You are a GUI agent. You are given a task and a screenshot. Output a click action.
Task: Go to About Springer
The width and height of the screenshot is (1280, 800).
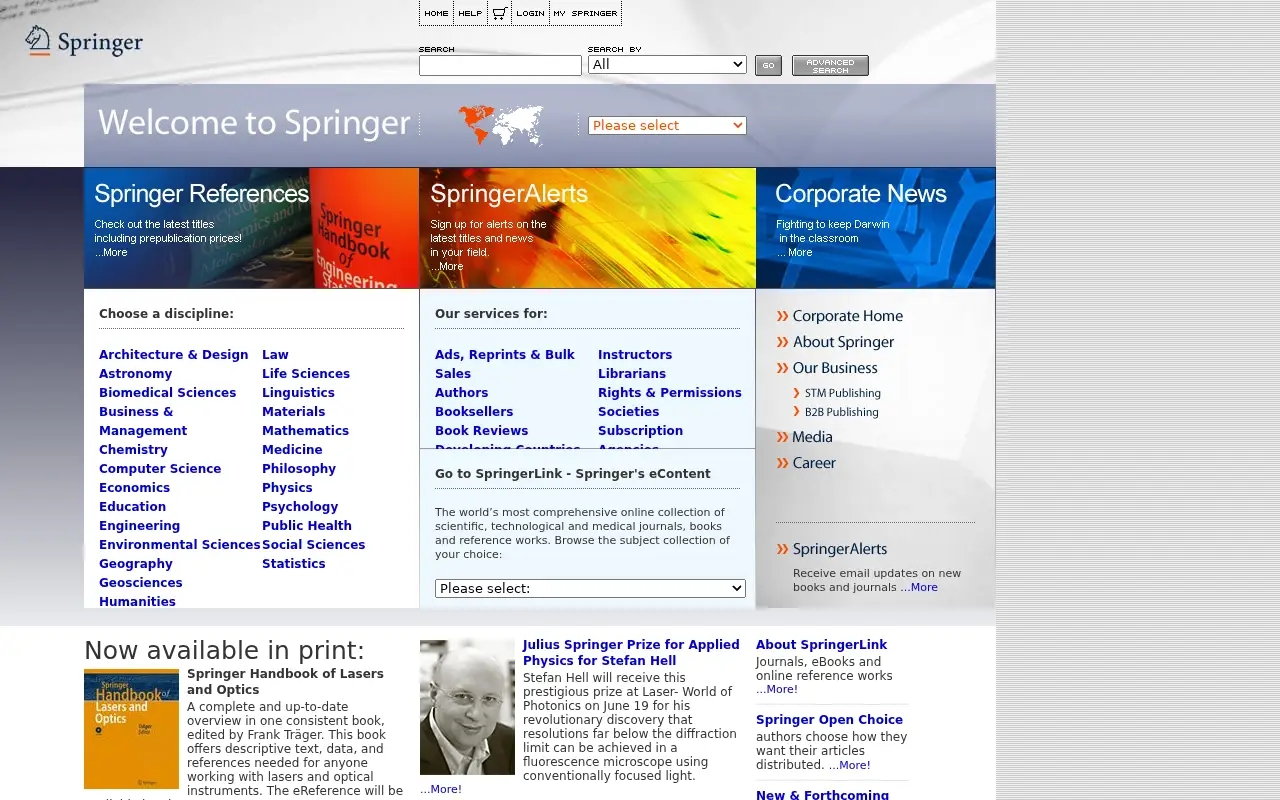[835, 342]
